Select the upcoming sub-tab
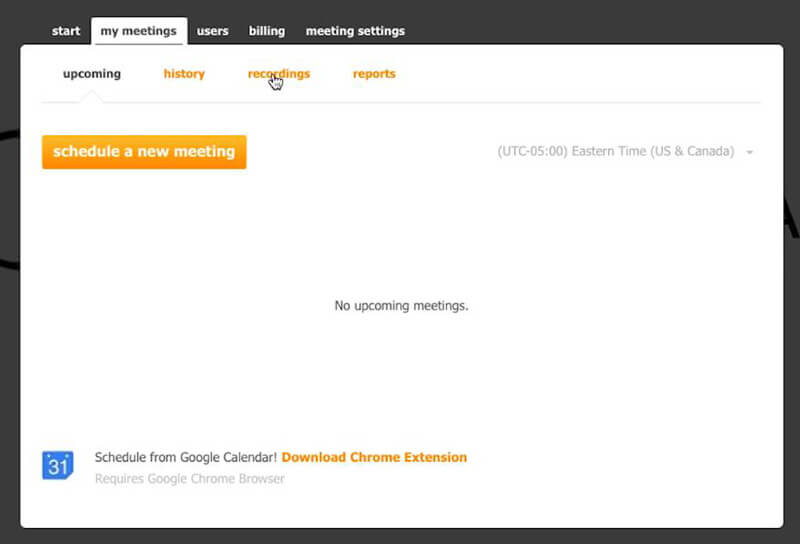This screenshot has height=544, width=800. click(x=91, y=74)
